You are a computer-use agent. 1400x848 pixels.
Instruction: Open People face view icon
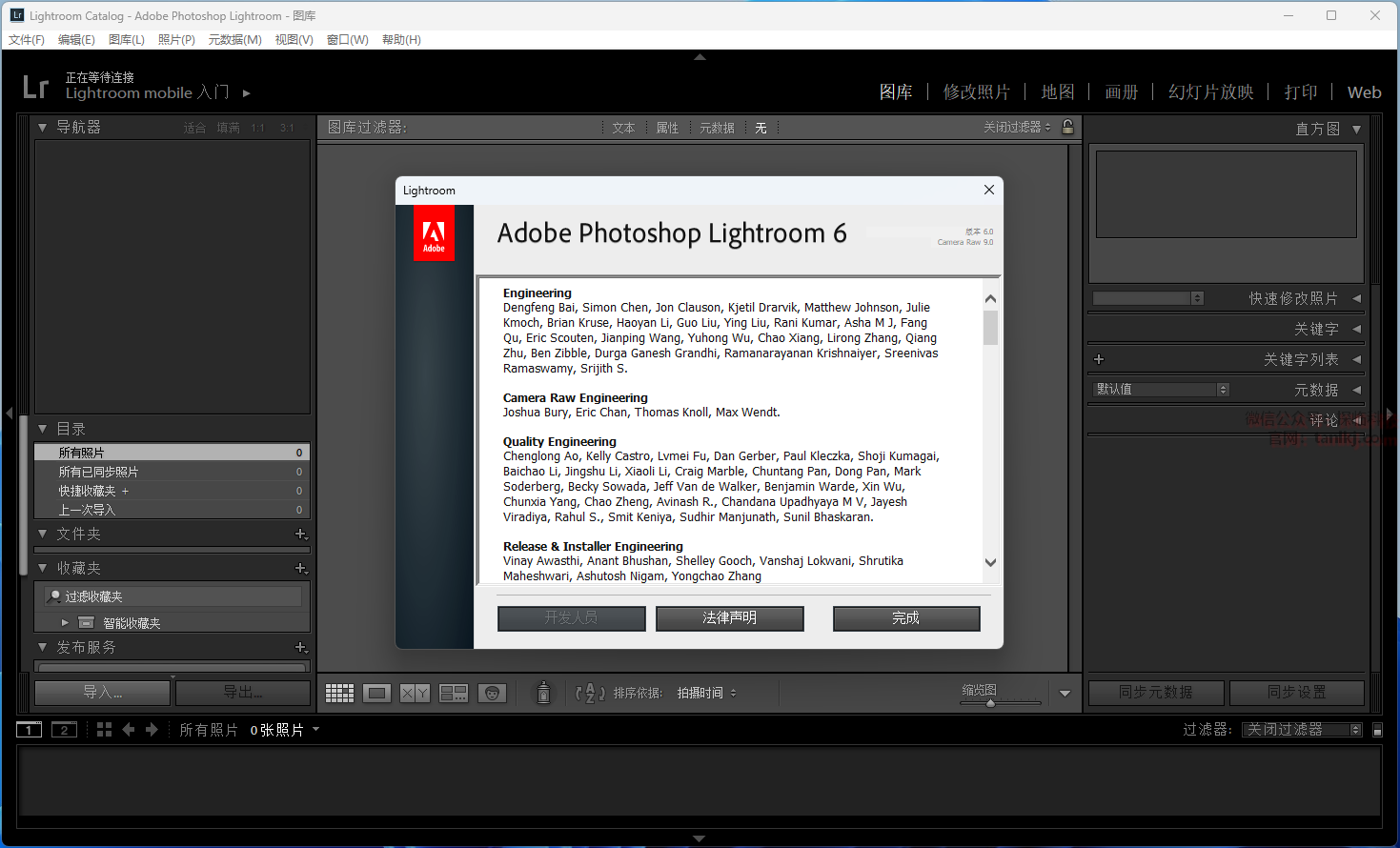[492, 693]
